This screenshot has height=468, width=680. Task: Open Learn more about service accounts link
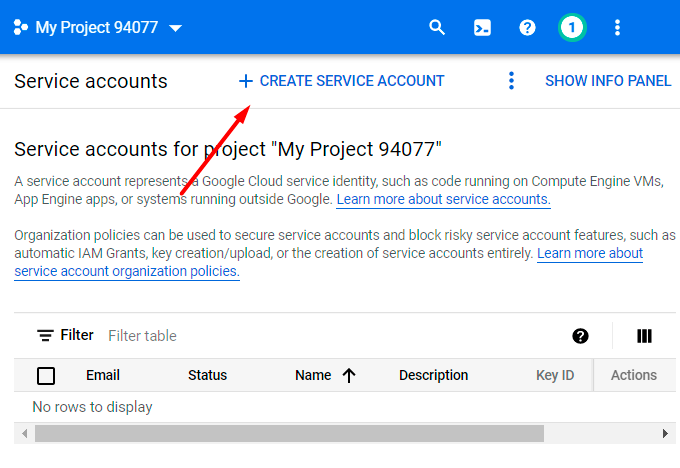pyautogui.click(x=443, y=199)
